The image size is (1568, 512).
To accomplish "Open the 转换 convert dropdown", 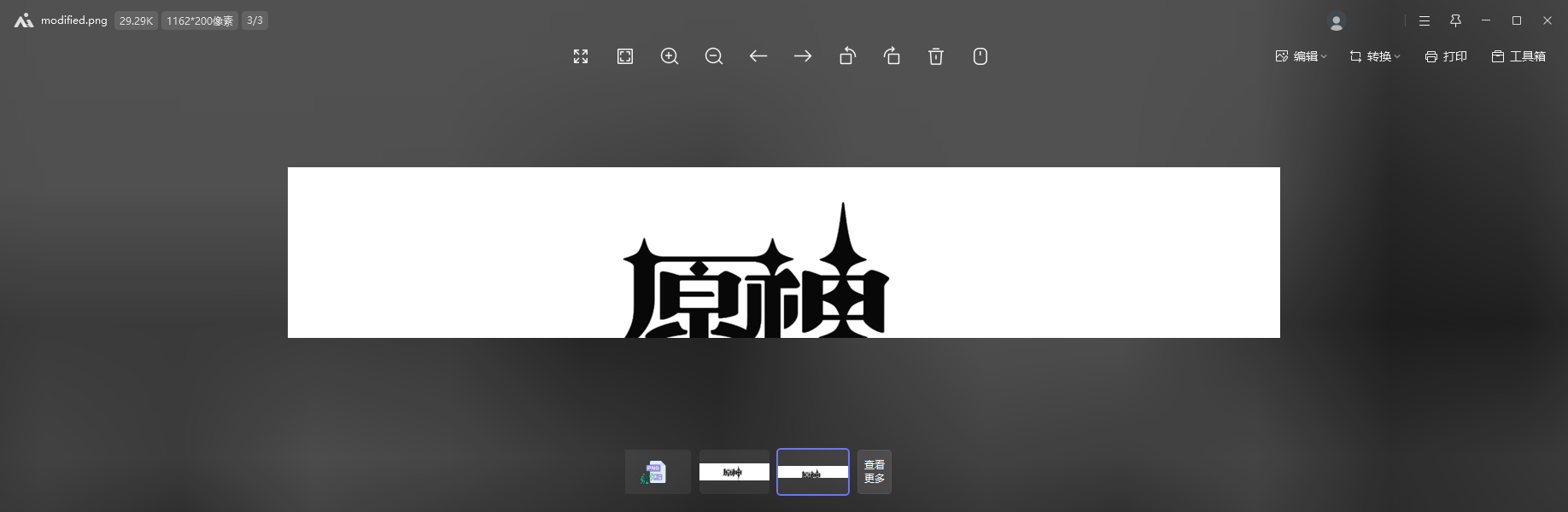I will click(1375, 56).
